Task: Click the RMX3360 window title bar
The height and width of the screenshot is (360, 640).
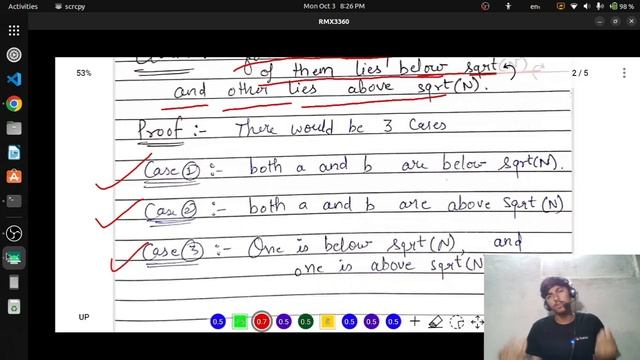Action: 334,22
